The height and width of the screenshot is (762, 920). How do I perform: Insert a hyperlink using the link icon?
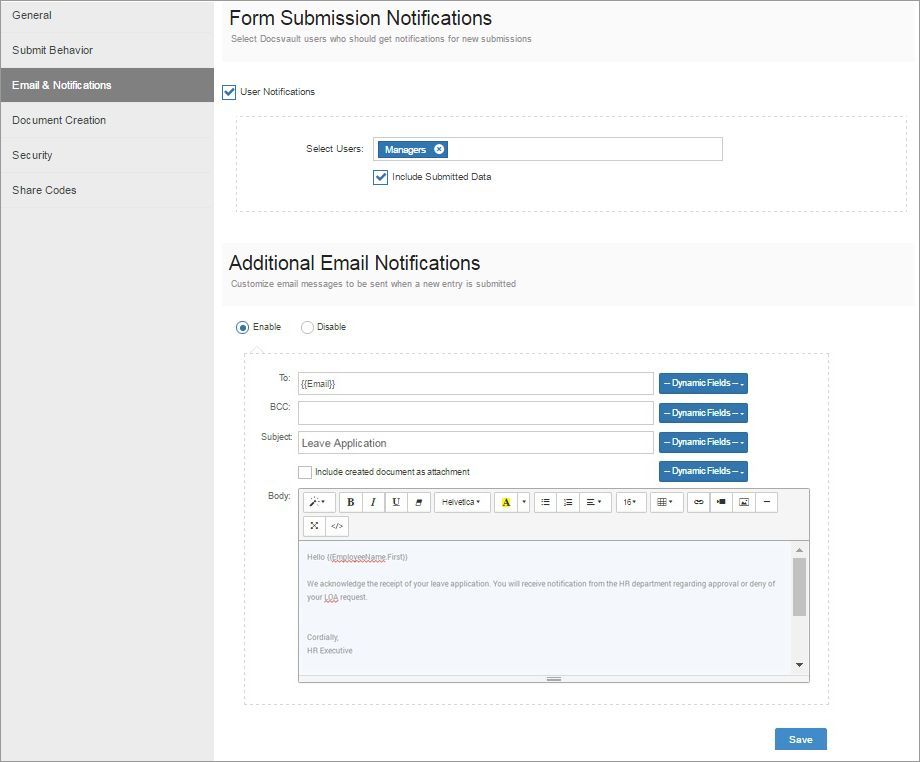coord(699,502)
